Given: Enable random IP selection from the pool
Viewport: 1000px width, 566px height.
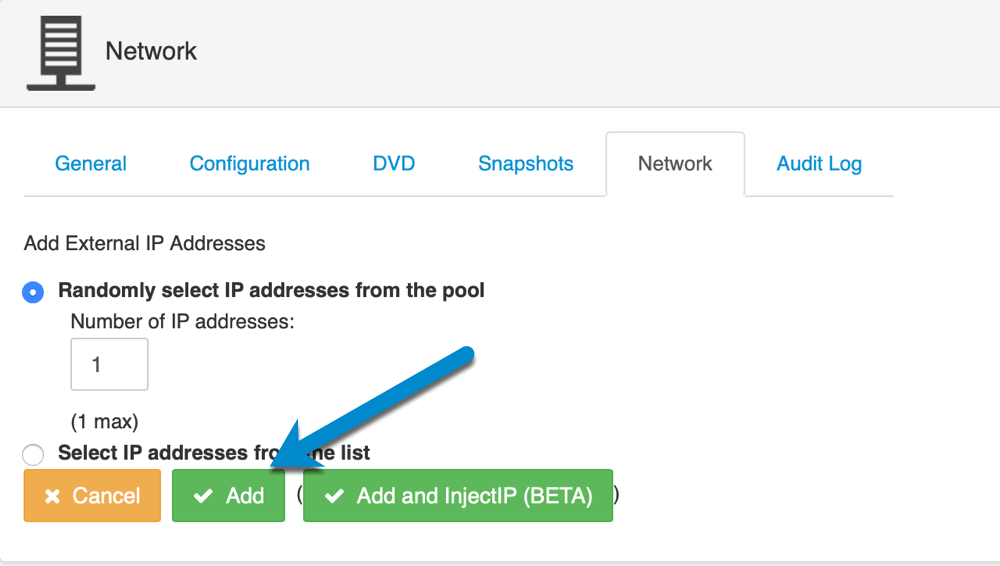Looking at the screenshot, I should pos(33,292).
